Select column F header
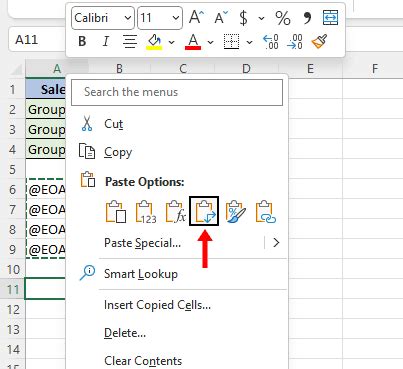Viewport: 403px width, 369px height. [x=375, y=69]
